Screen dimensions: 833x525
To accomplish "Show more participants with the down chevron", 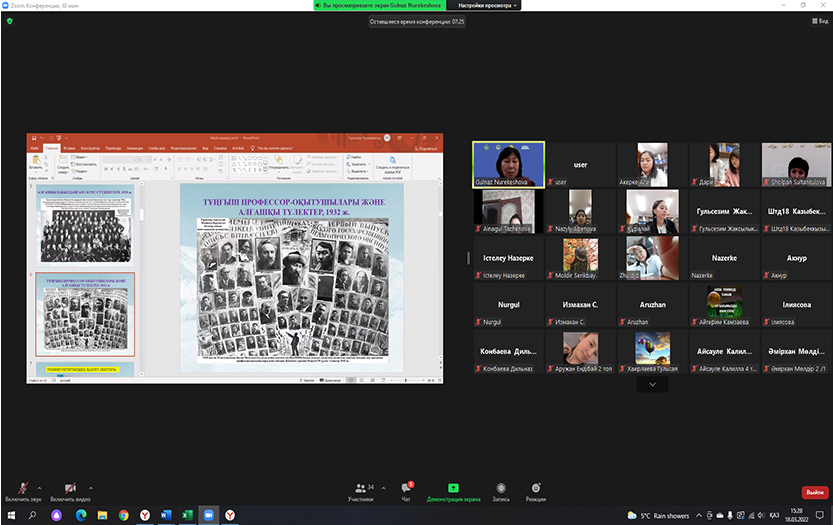I will 652,384.
